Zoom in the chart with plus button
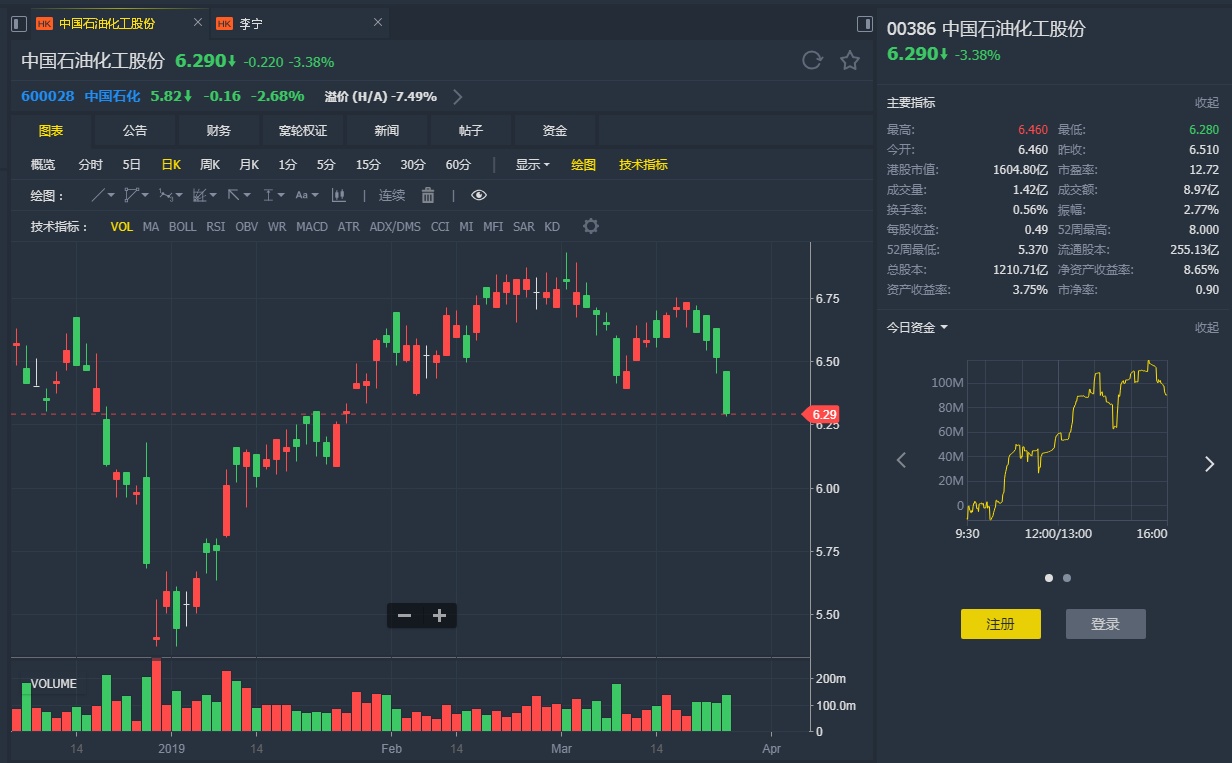The height and width of the screenshot is (763, 1232). (x=439, y=616)
